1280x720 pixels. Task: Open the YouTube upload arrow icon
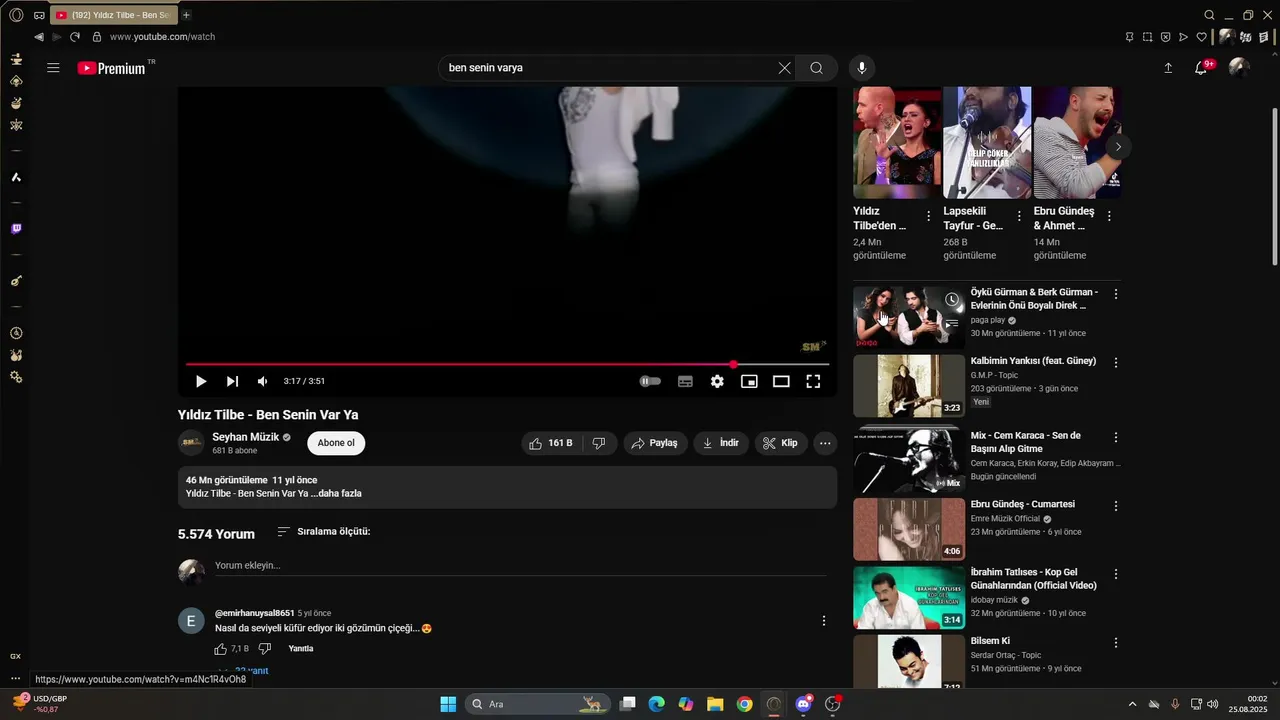point(1168,68)
